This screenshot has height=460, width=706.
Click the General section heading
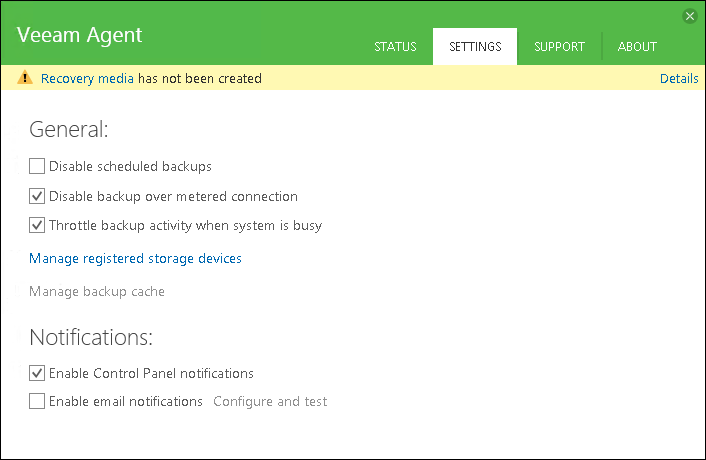(x=68, y=129)
